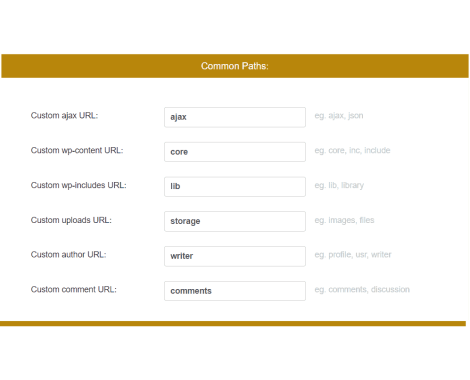This screenshot has height=380, width=470.
Task: Focus the Custom author URL field with writer
Action: pos(235,256)
